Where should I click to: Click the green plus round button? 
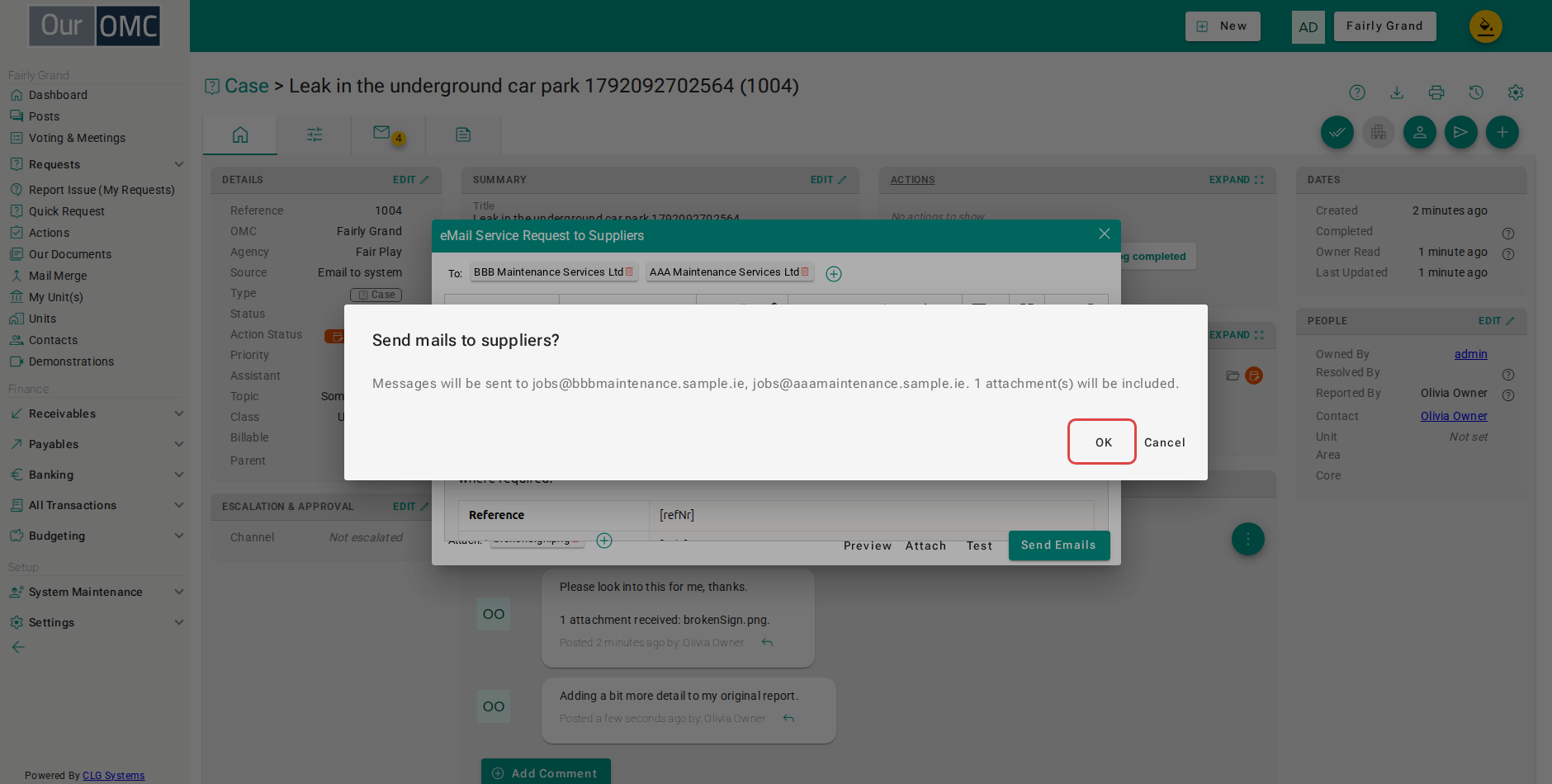(x=1502, y=132)
